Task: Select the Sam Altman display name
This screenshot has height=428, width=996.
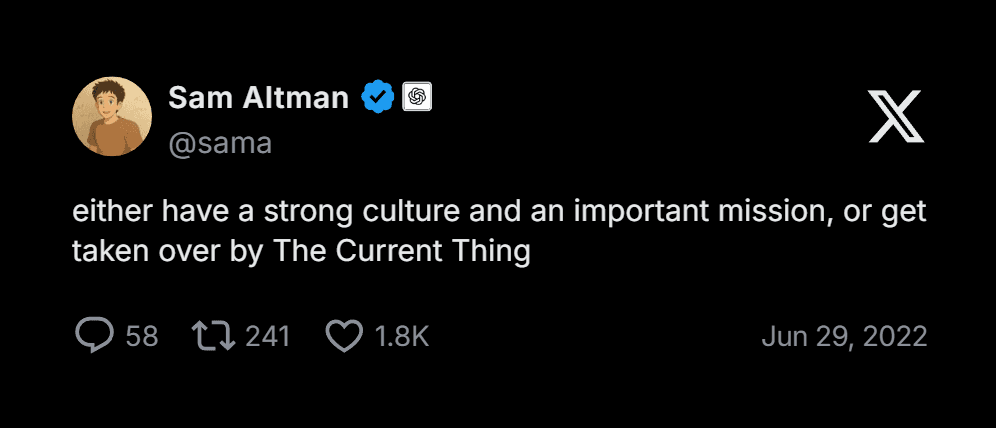Action: pos(258,97)
